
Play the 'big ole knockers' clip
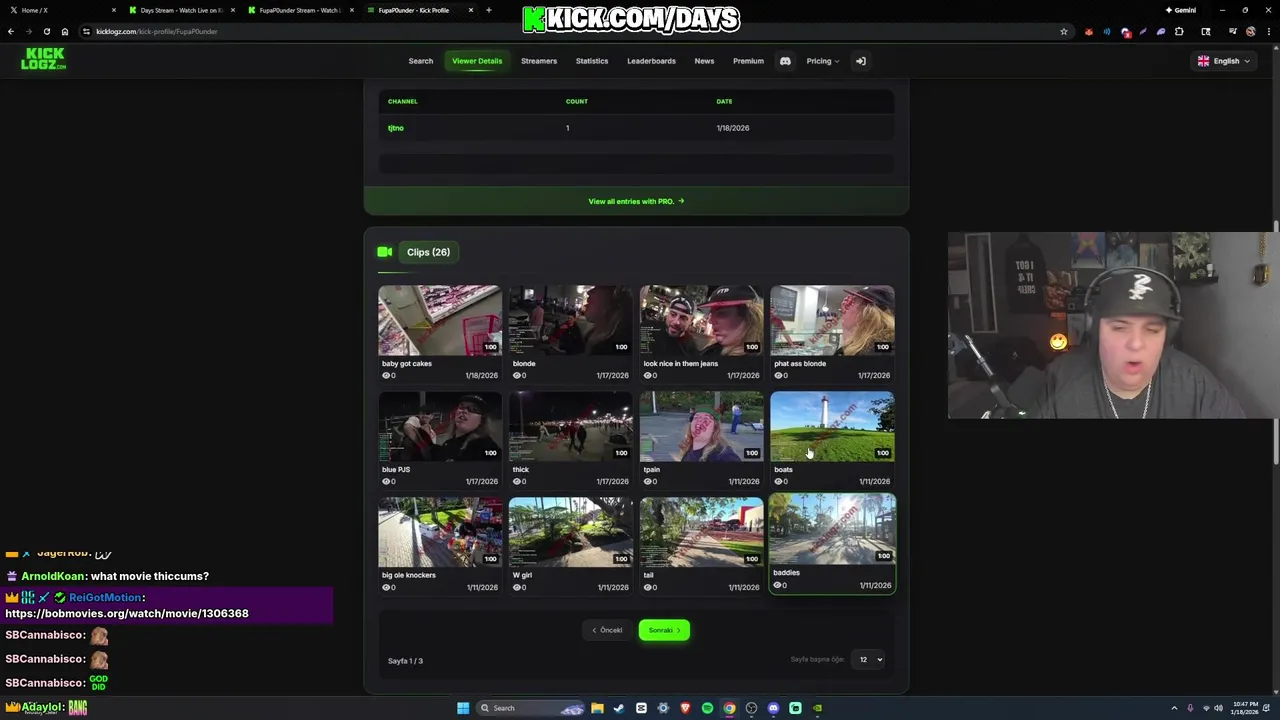440,532
